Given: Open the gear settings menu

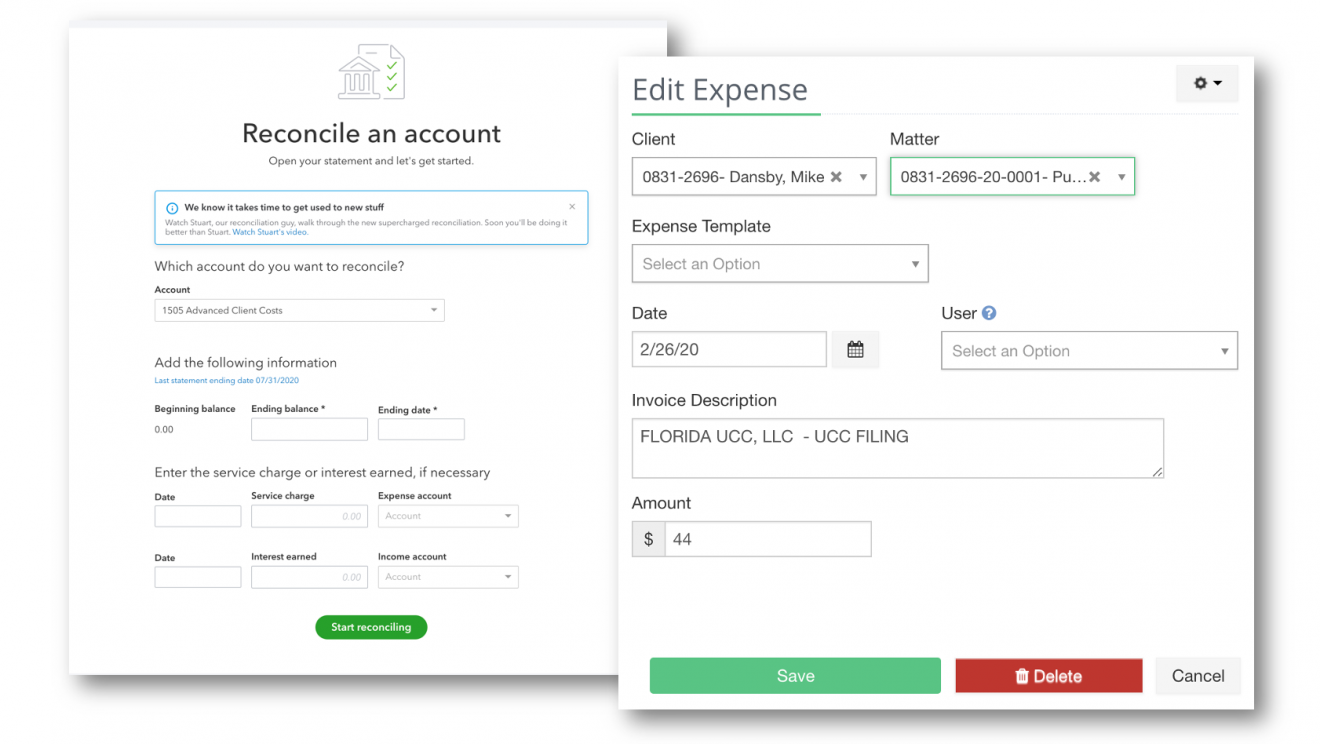Looking at the screenshot, I should click(x=1207, y=84).
